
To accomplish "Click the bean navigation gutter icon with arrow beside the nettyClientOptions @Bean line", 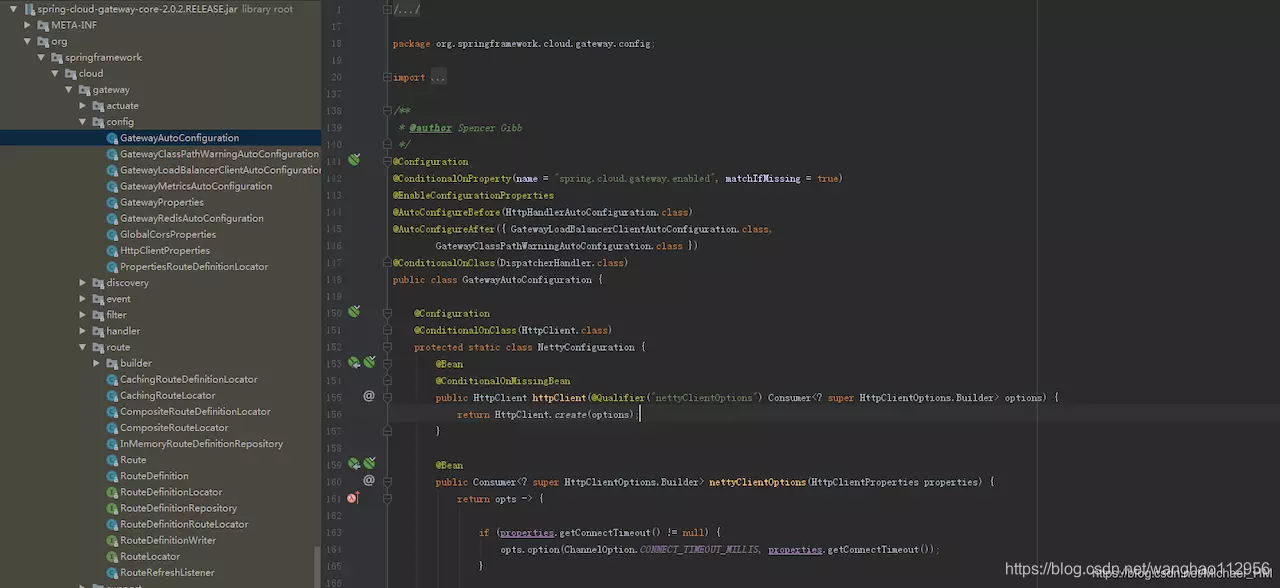I will point(353,464).
